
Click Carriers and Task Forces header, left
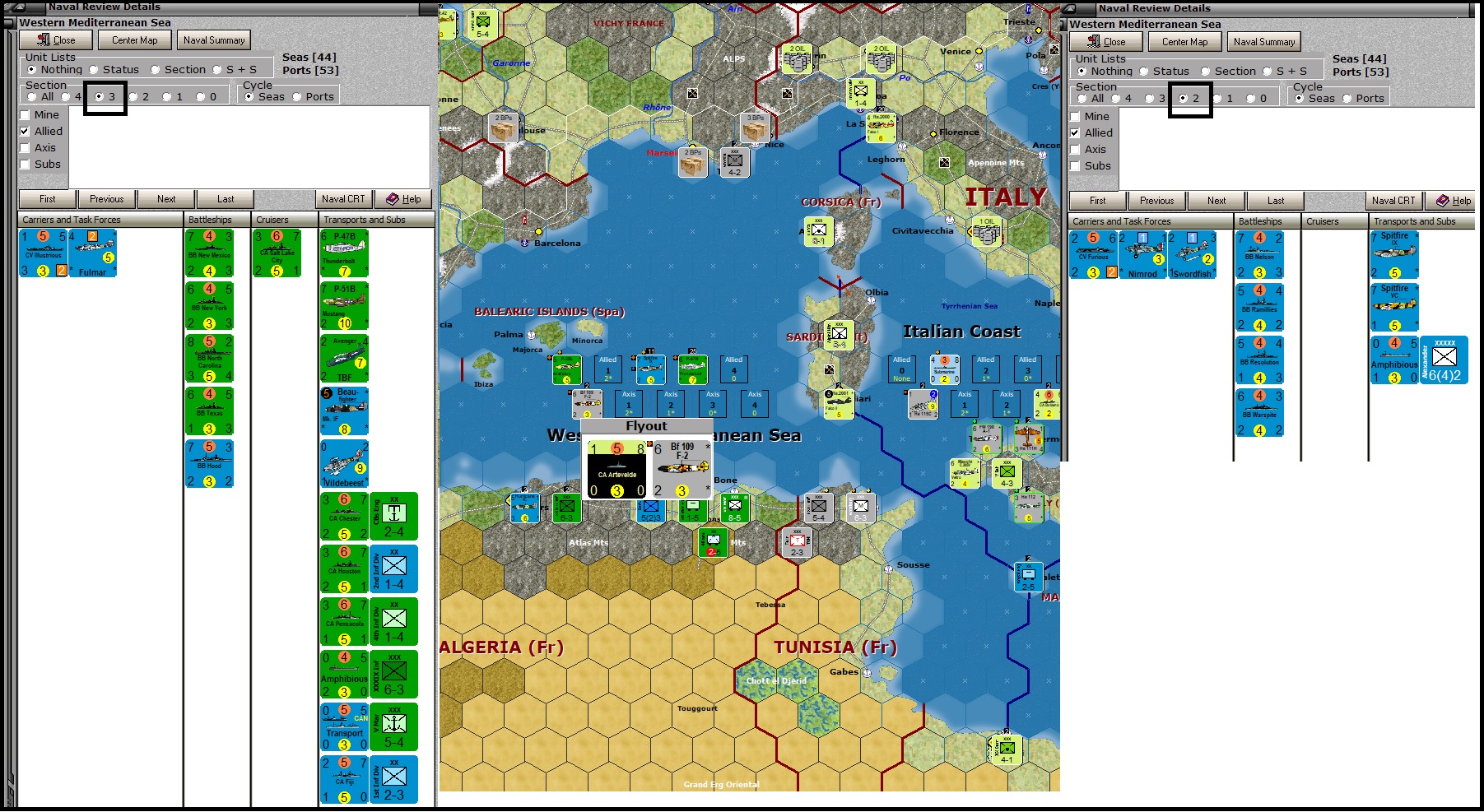pyautogui.click(x=100, y=220)
